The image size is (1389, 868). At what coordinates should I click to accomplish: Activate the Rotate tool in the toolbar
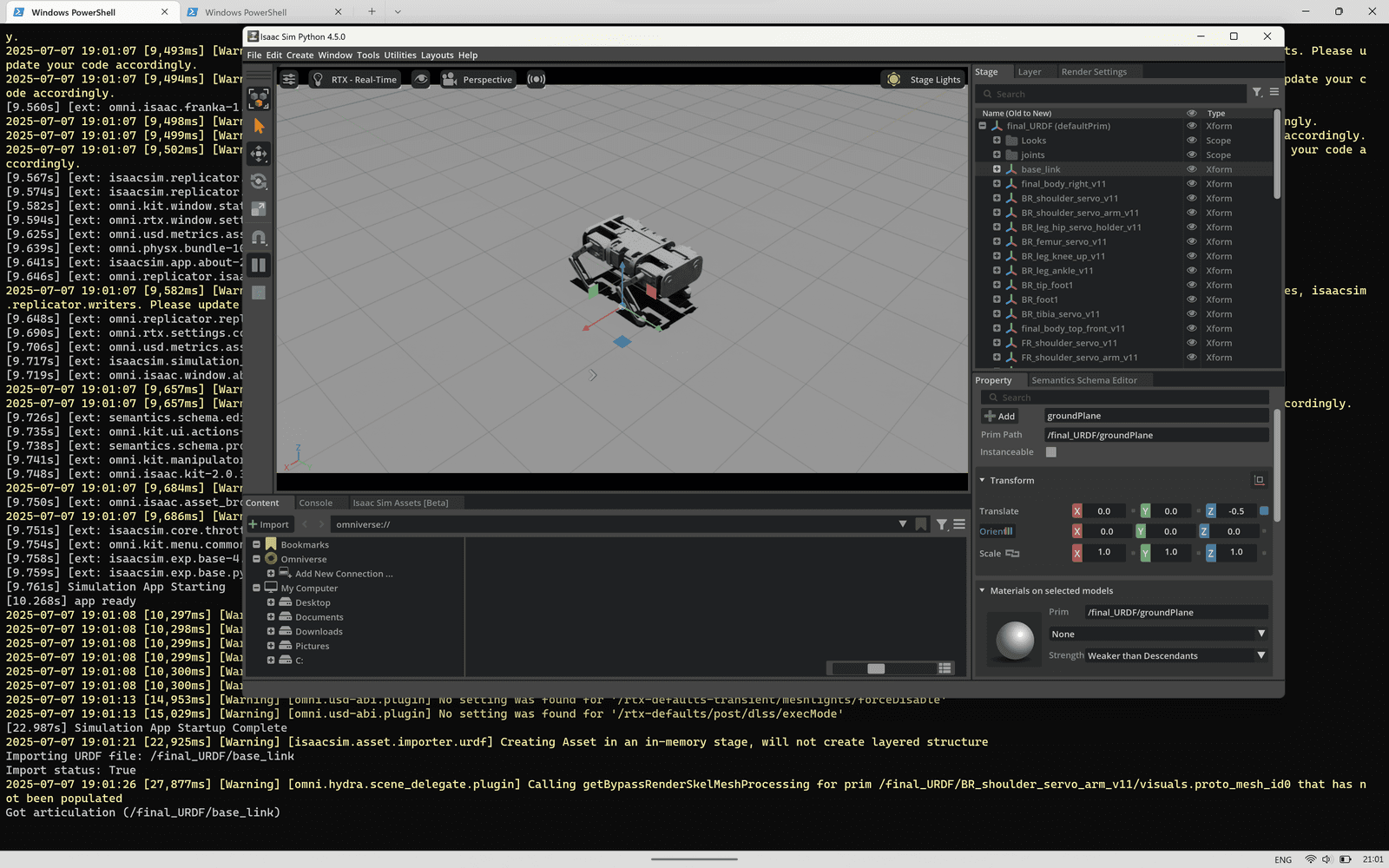(259, 181)
